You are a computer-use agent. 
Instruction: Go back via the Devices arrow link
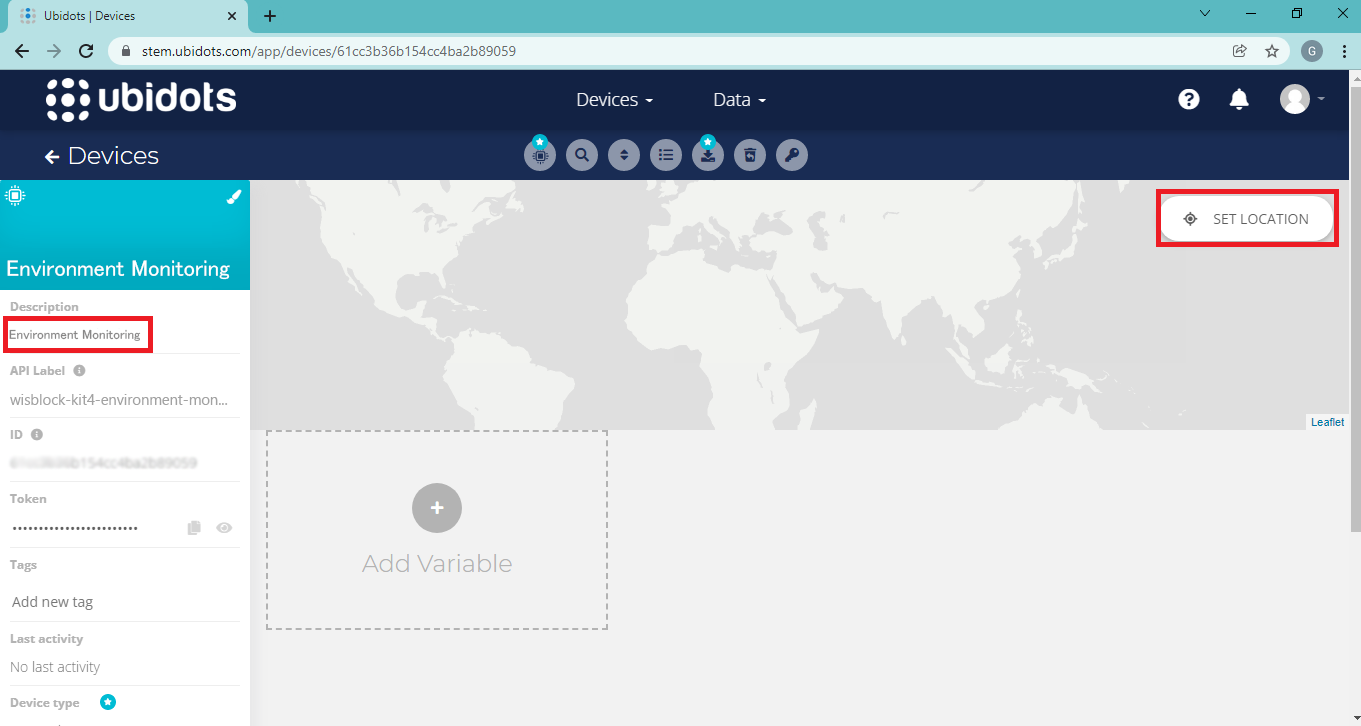(x=102, y=156)
